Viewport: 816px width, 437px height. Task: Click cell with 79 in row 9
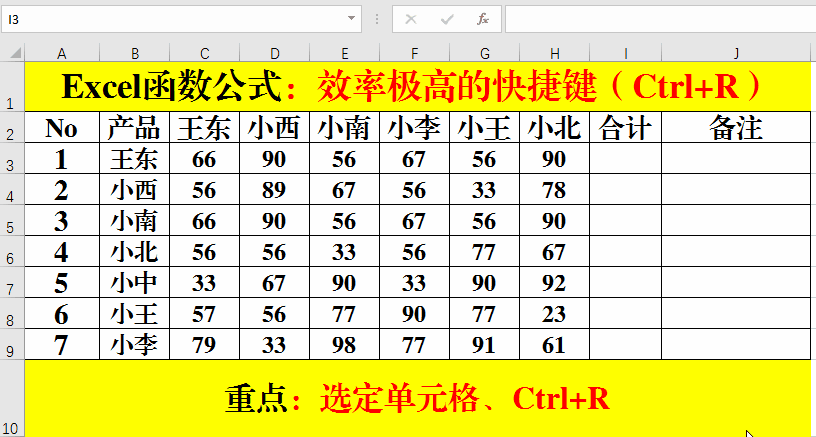(205, 344)
